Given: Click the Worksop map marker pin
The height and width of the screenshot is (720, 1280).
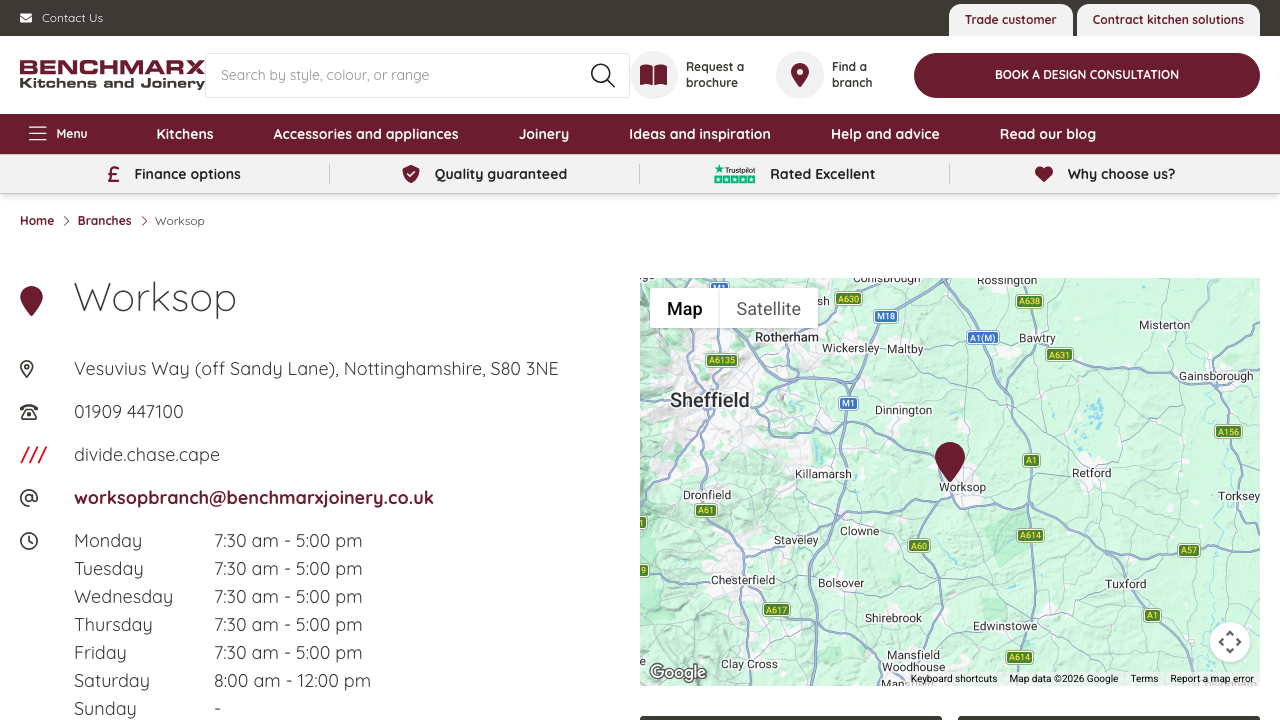Looking at the screenshot, I should pyautogui.click(x=949, y=460).
